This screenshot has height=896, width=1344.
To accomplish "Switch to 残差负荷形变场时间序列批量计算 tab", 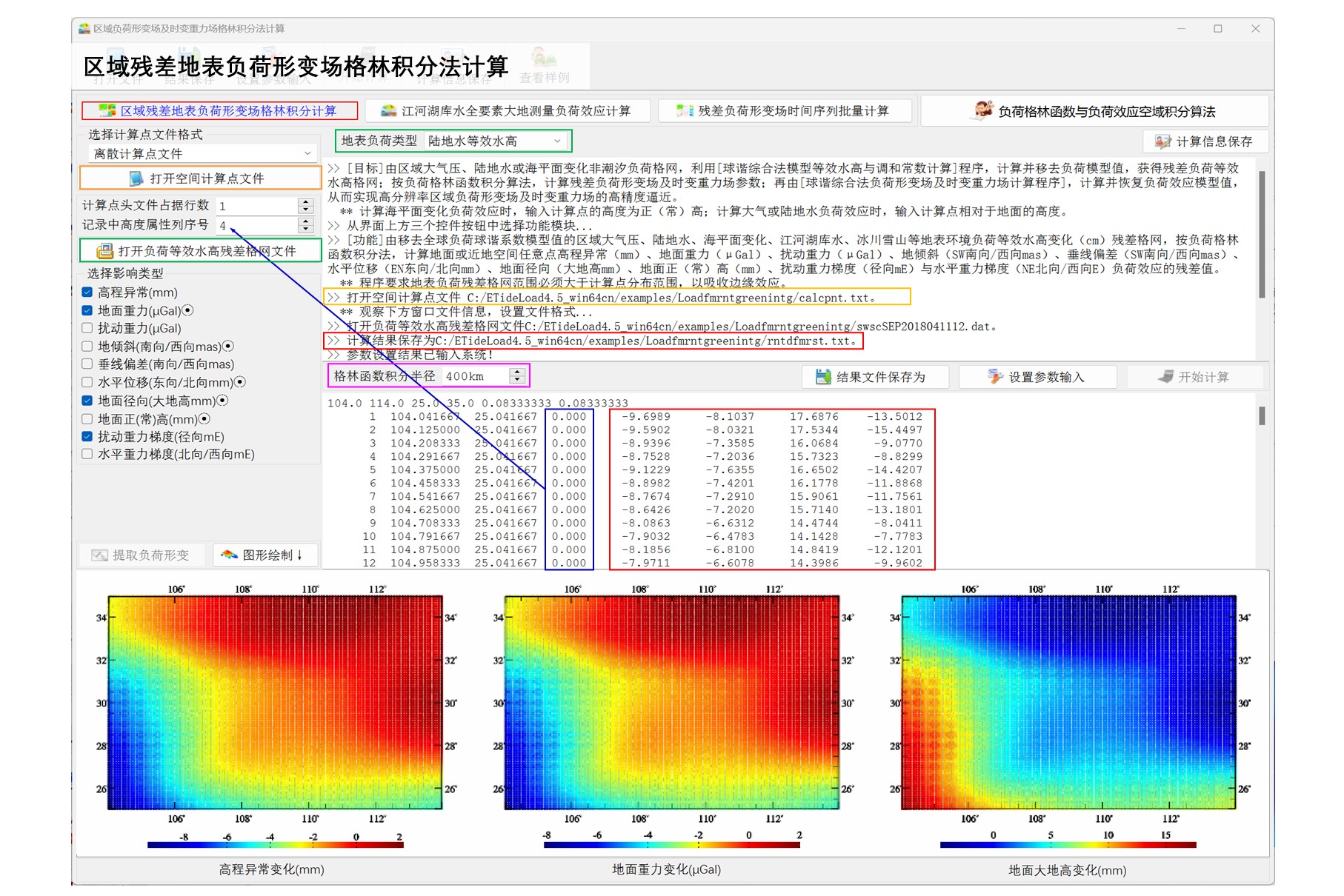I will (787, 111).
